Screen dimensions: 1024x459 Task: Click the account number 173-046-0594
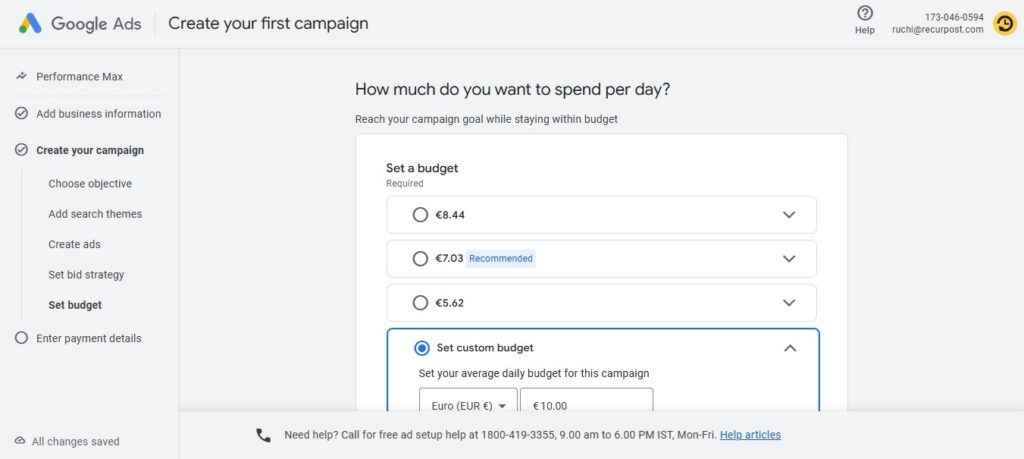954,17
